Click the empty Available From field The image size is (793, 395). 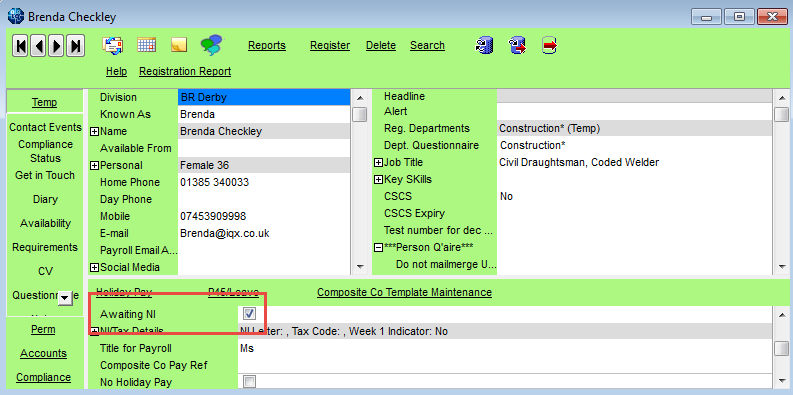click(264, 148)
